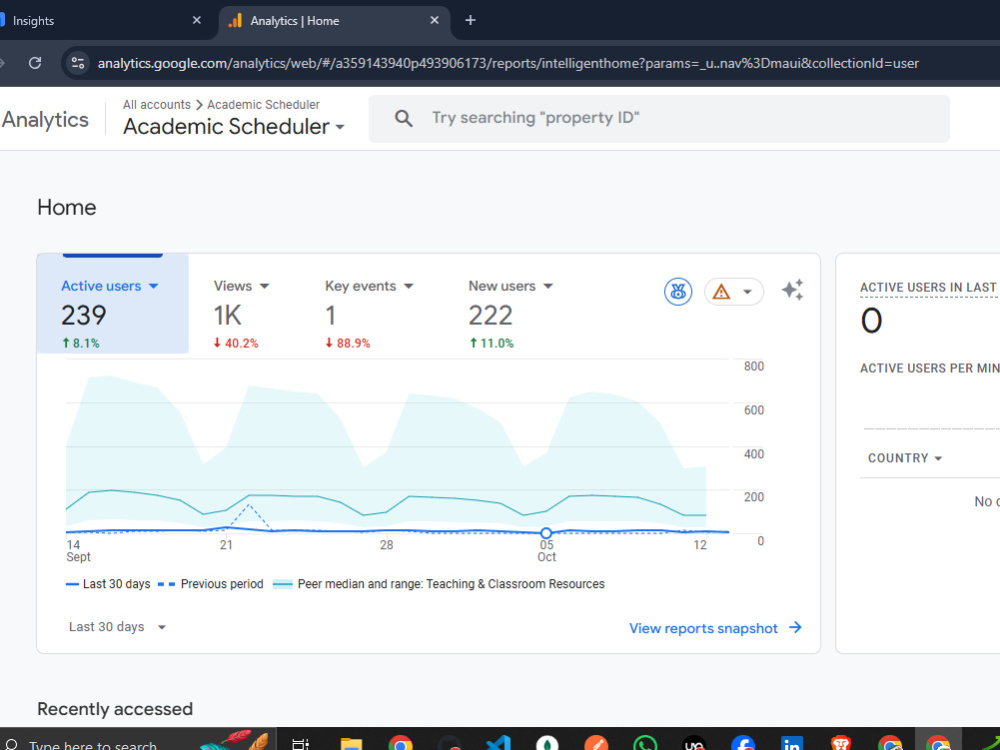Select the Key events metric card
The height and width of the screenshot is (750, 1000).
tap(370, 312)
